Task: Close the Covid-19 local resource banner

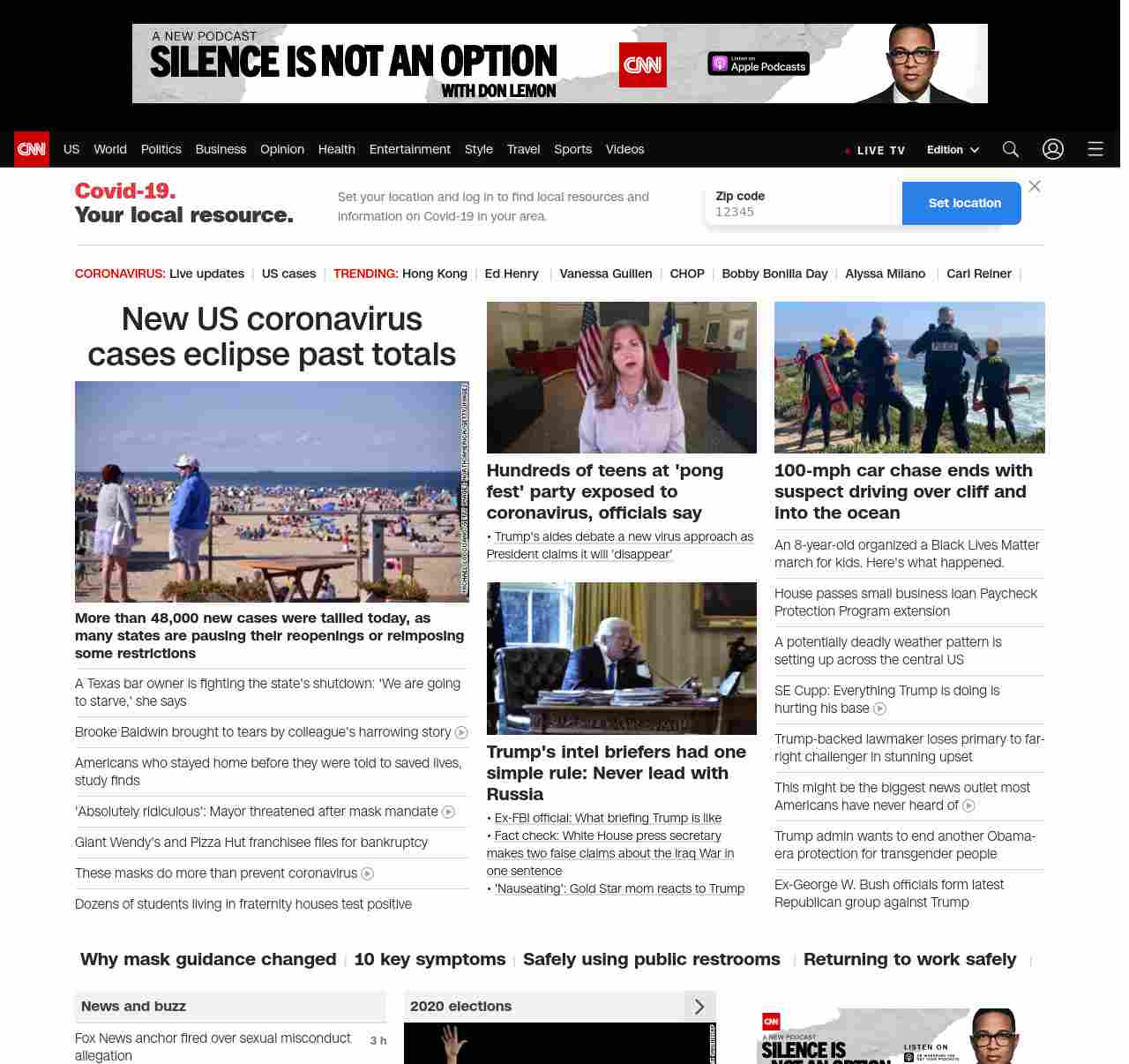Action: click(1035, 186)
